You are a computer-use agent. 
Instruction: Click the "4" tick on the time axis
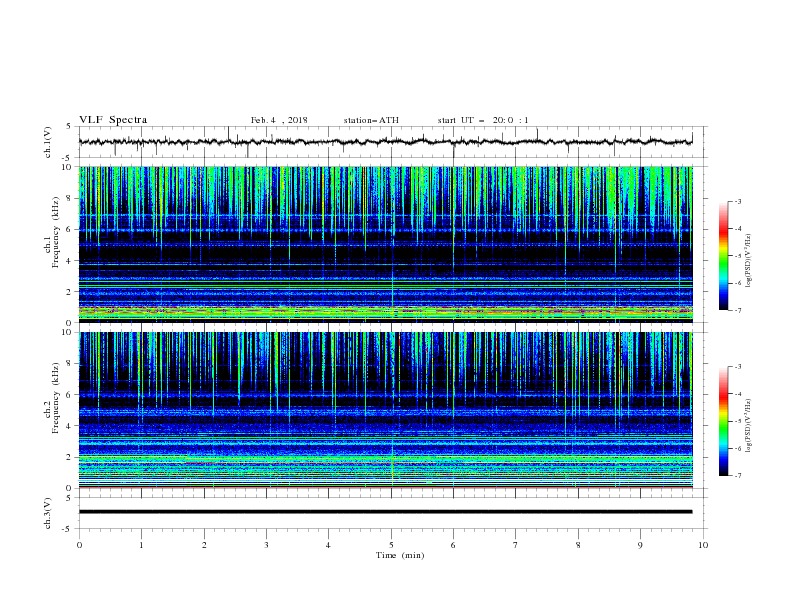(328, 545)
